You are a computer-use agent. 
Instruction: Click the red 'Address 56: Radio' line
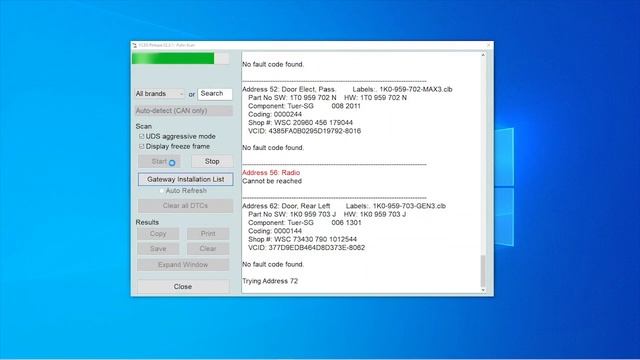click(271, 173)
